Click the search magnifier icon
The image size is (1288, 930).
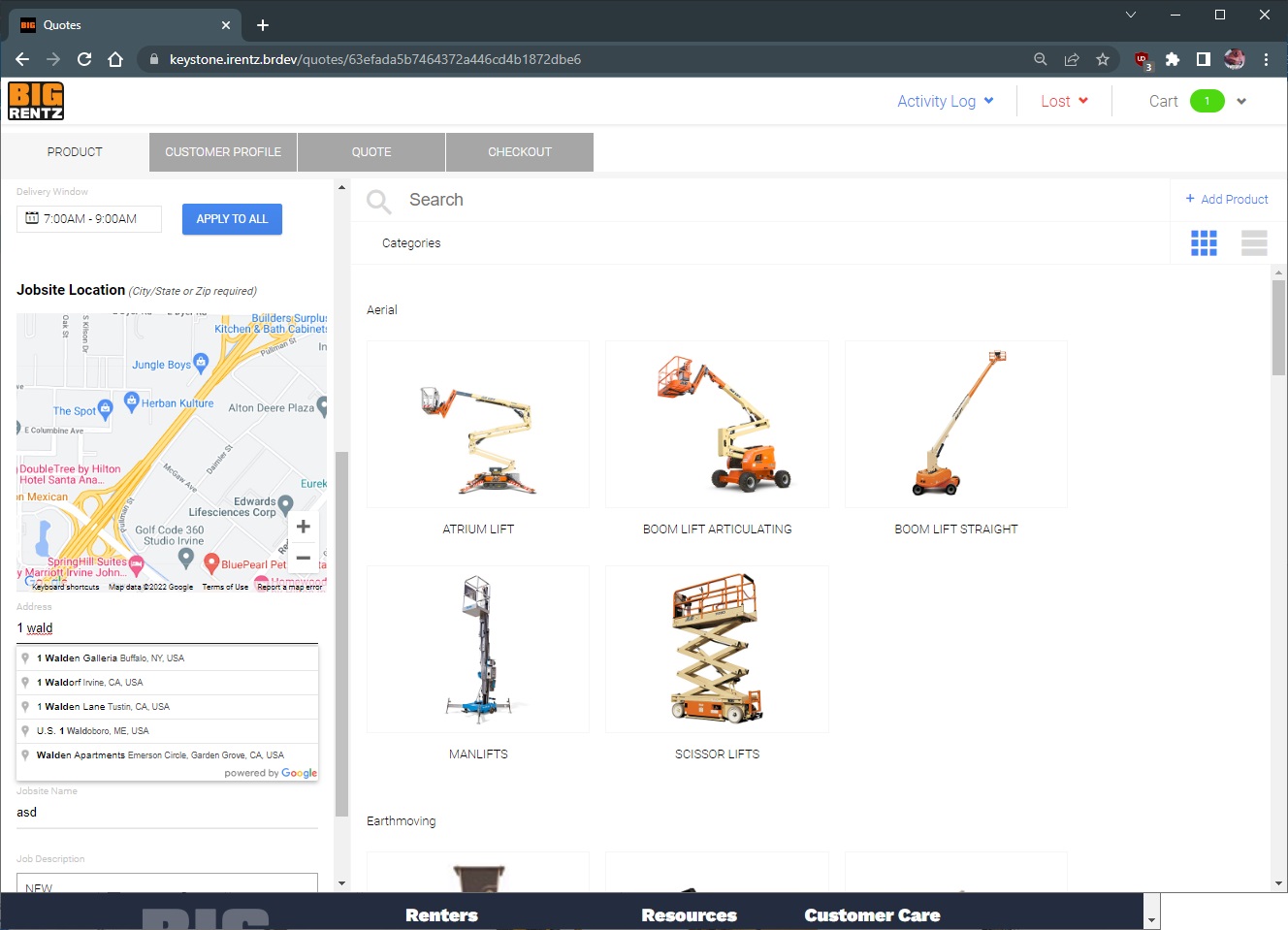[378, 201]
